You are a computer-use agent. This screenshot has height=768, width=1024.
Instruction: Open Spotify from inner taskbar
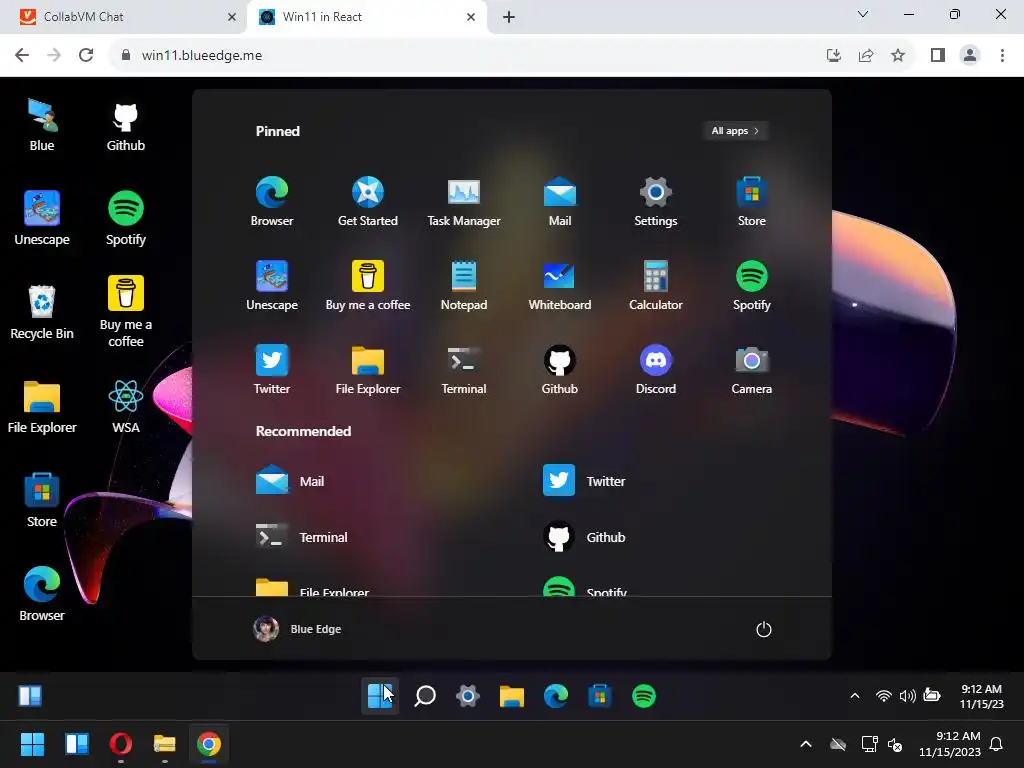pyautogui.click(x=643, y=696)
